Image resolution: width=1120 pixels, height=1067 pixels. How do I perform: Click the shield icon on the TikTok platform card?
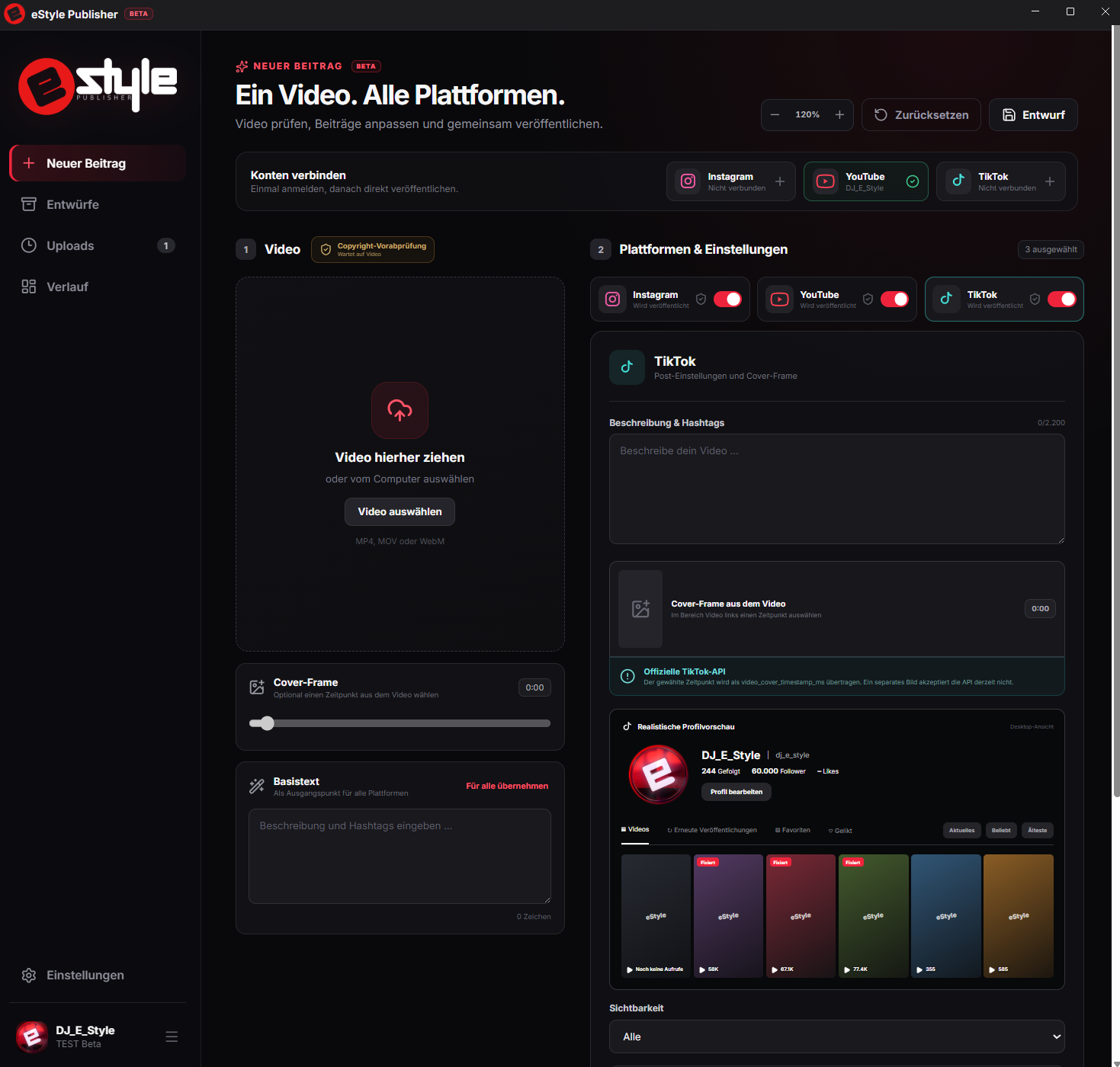[1035, 299]
